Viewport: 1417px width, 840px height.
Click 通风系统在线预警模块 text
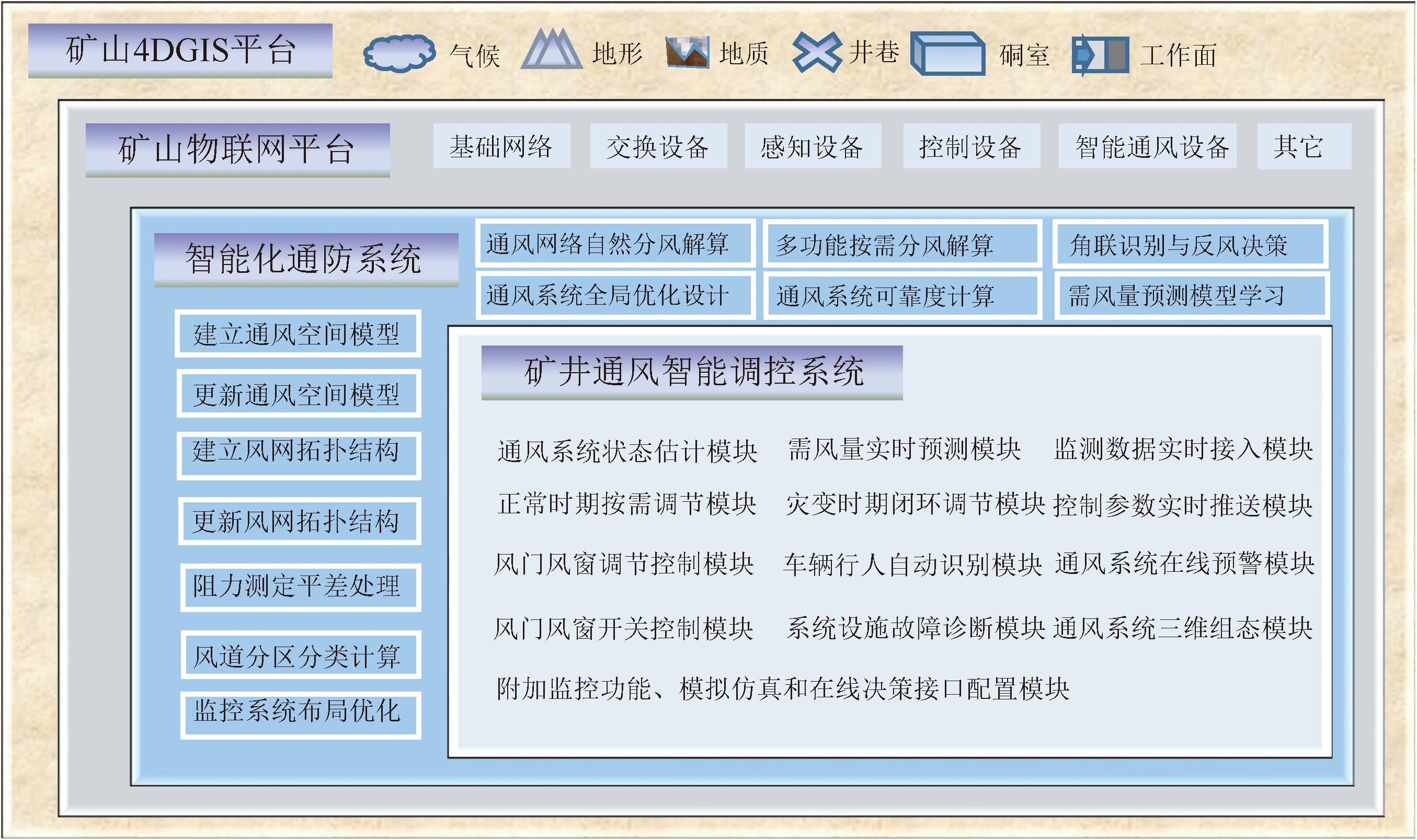1185,563
